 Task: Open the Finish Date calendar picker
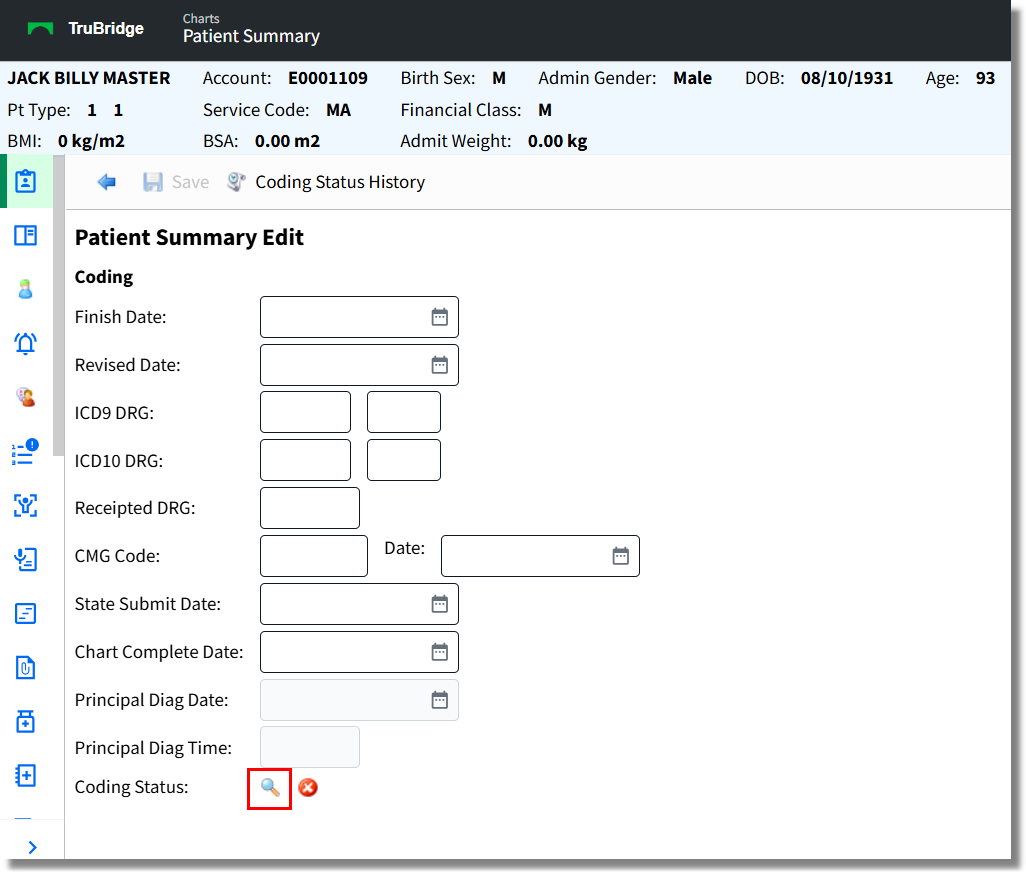point(440,317)
